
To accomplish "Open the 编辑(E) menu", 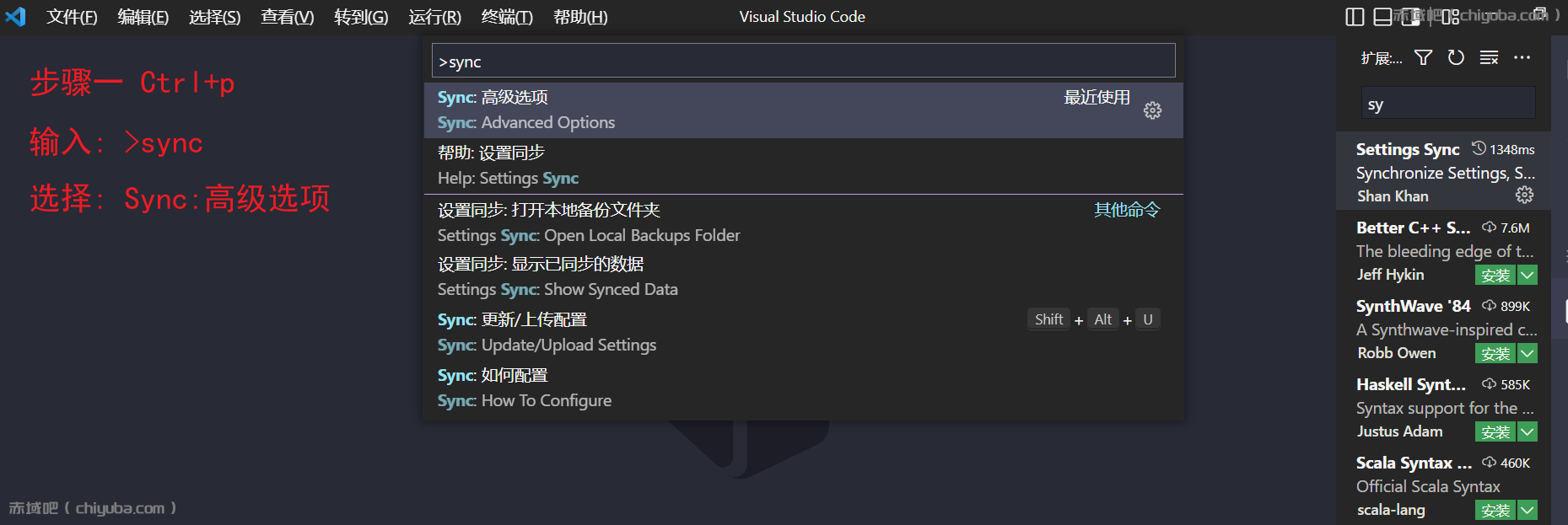I will pyautogui.click(x=143, y=17).
